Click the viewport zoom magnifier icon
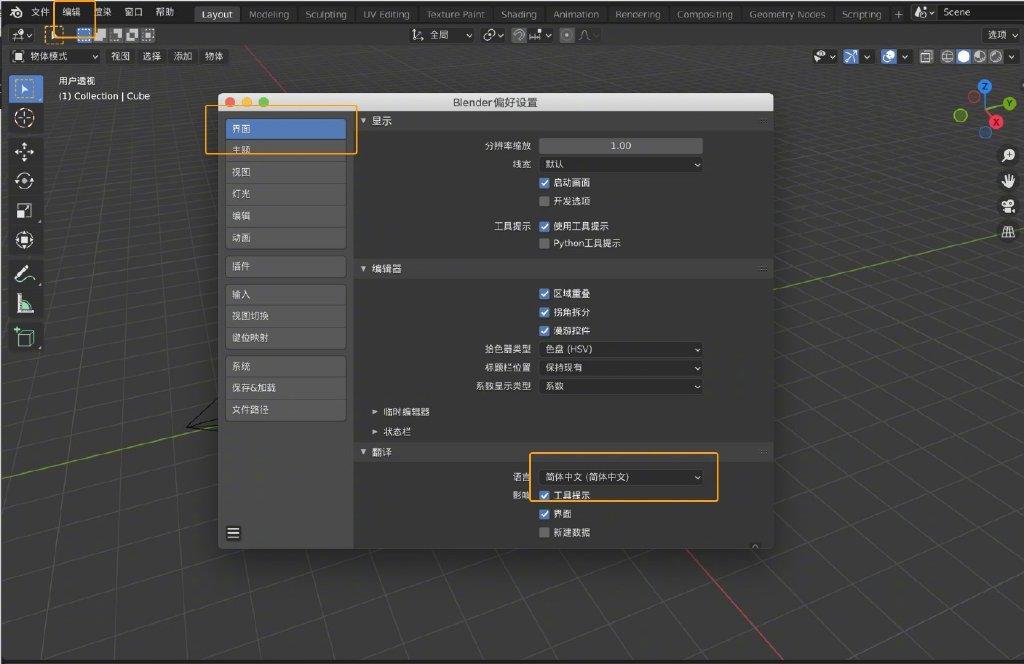This screenshot has height=664, width=1024. [x=1008, y=155]
